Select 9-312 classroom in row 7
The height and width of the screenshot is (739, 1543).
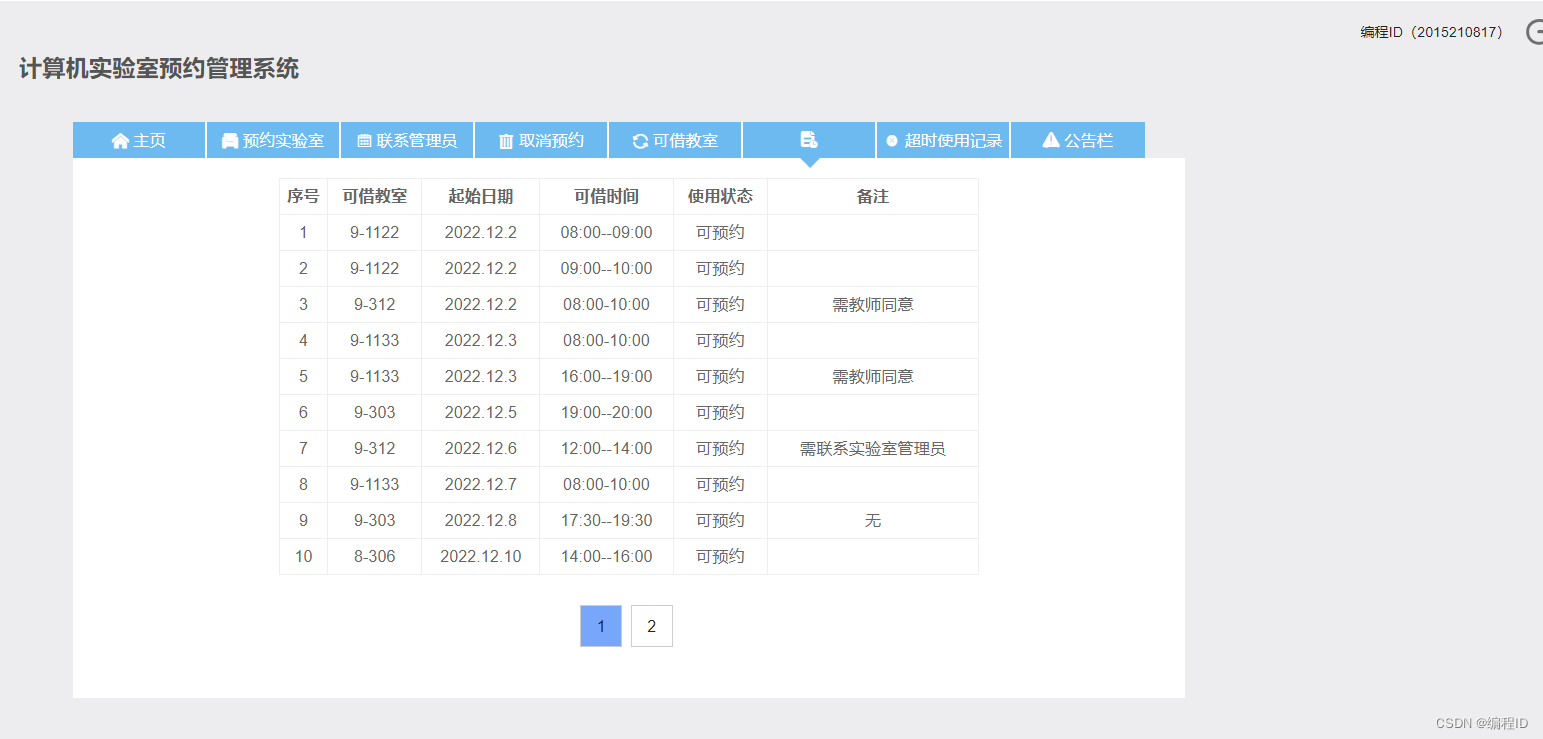tap(375, 449)
